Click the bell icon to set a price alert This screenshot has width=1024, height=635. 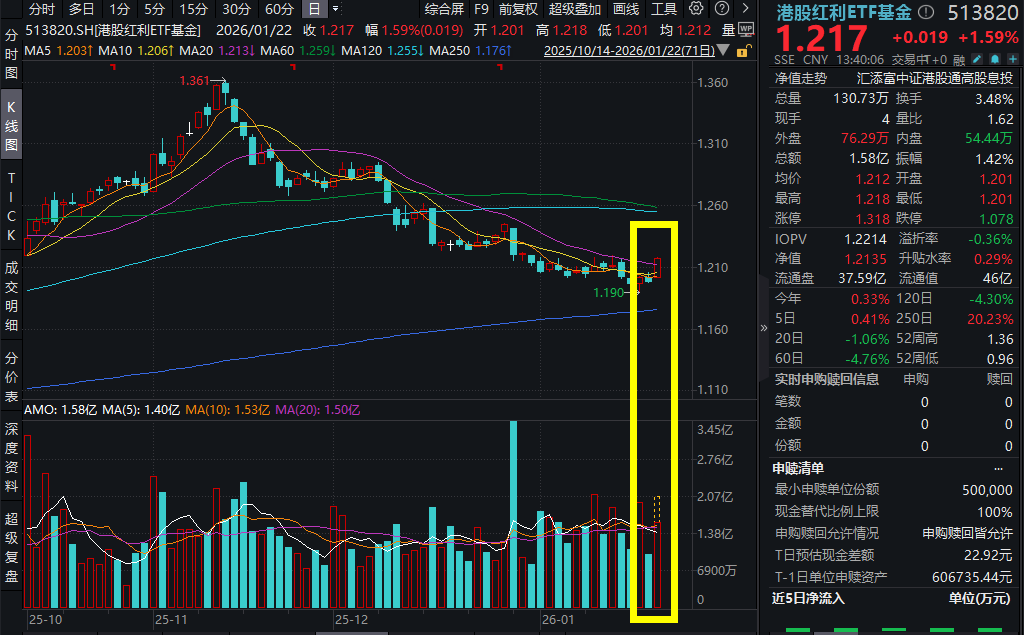995,59
